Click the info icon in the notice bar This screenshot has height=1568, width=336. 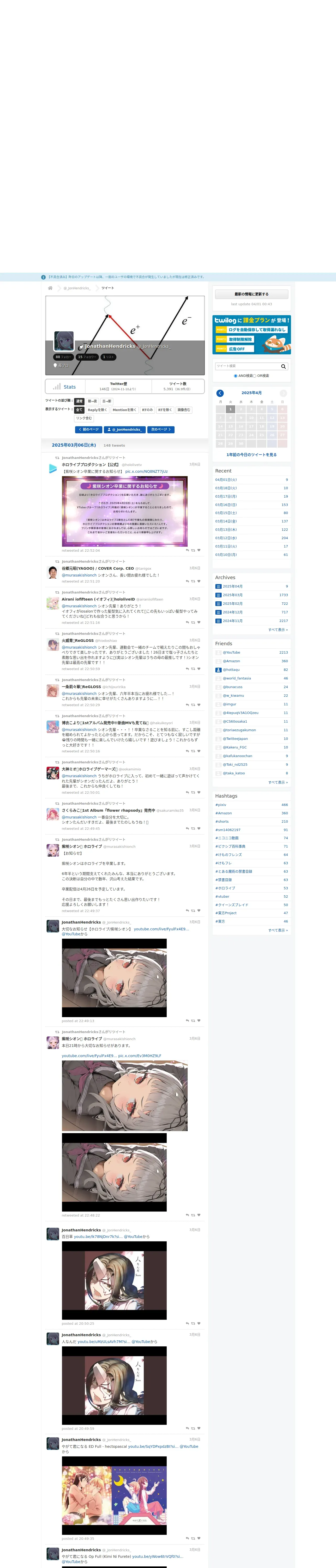(43, 277)
